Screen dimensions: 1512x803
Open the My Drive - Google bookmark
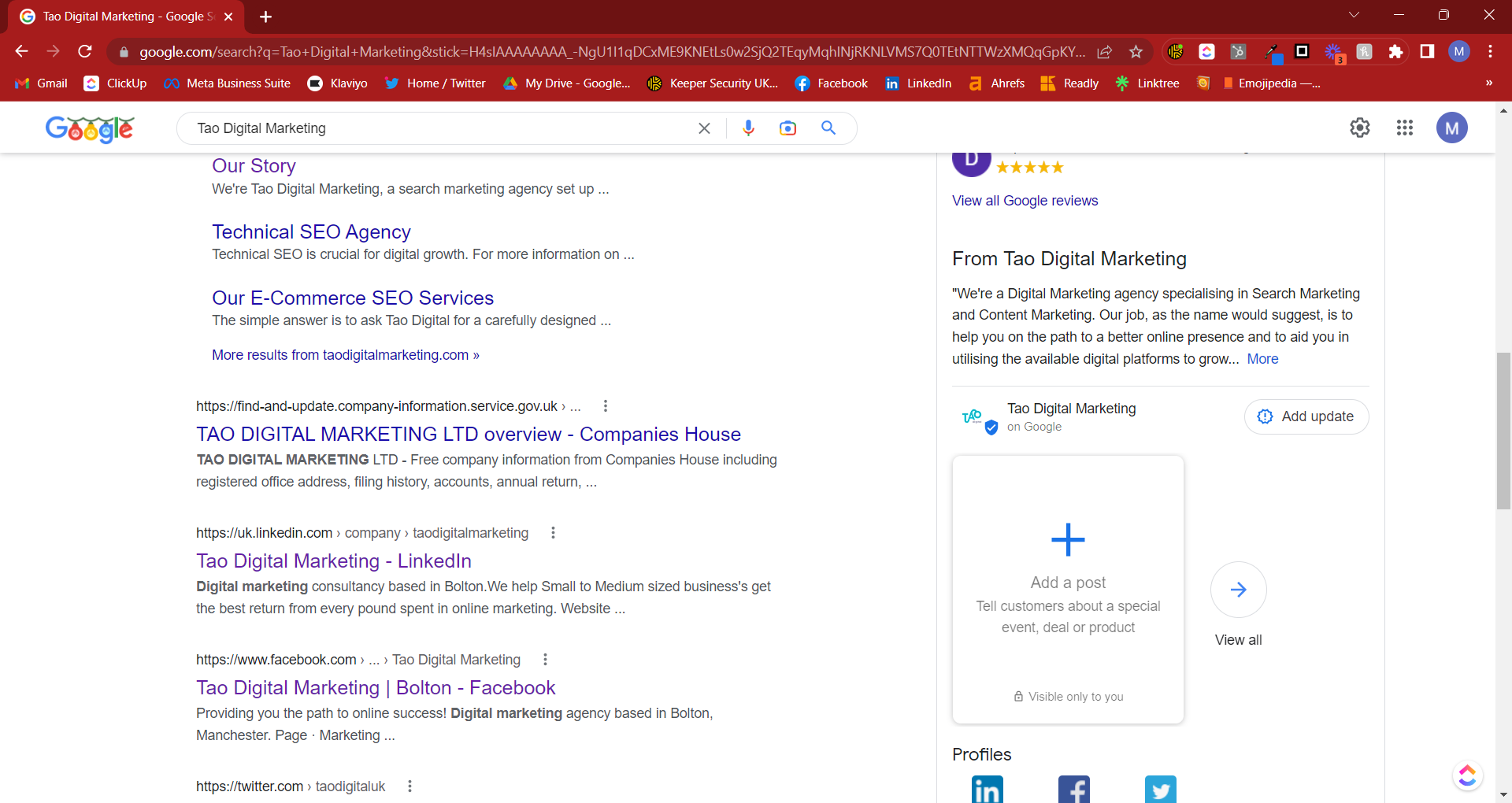(x=567, y=83)
